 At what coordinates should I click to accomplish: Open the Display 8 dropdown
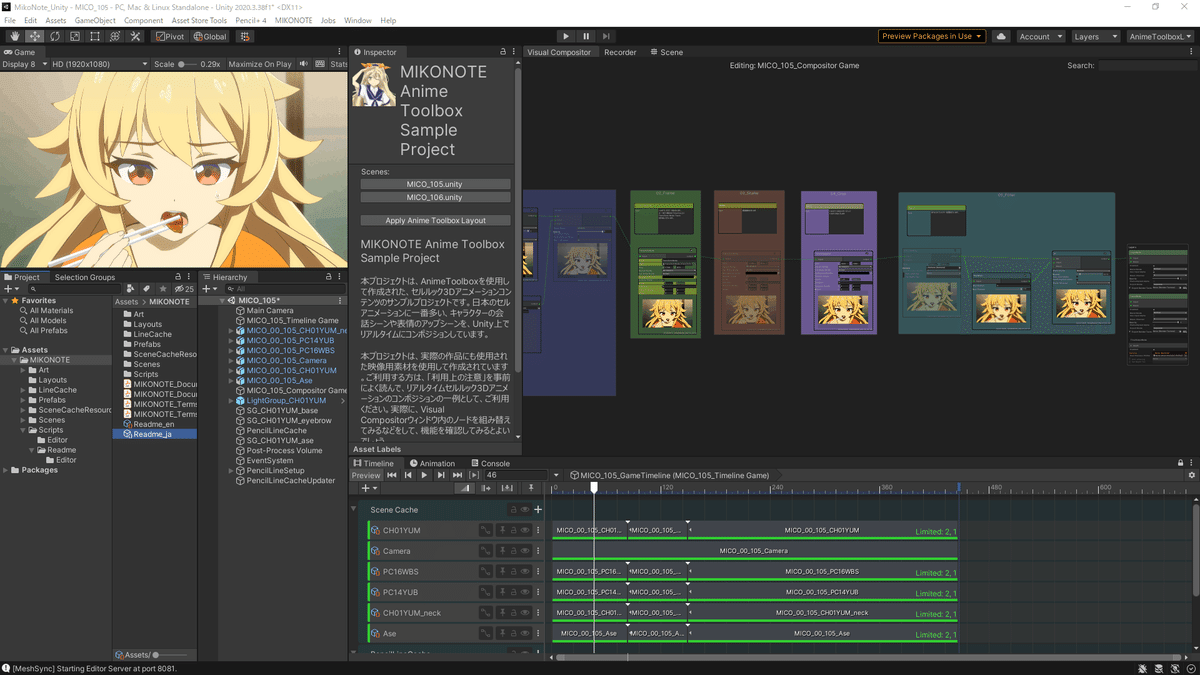[x=24, y=64]
